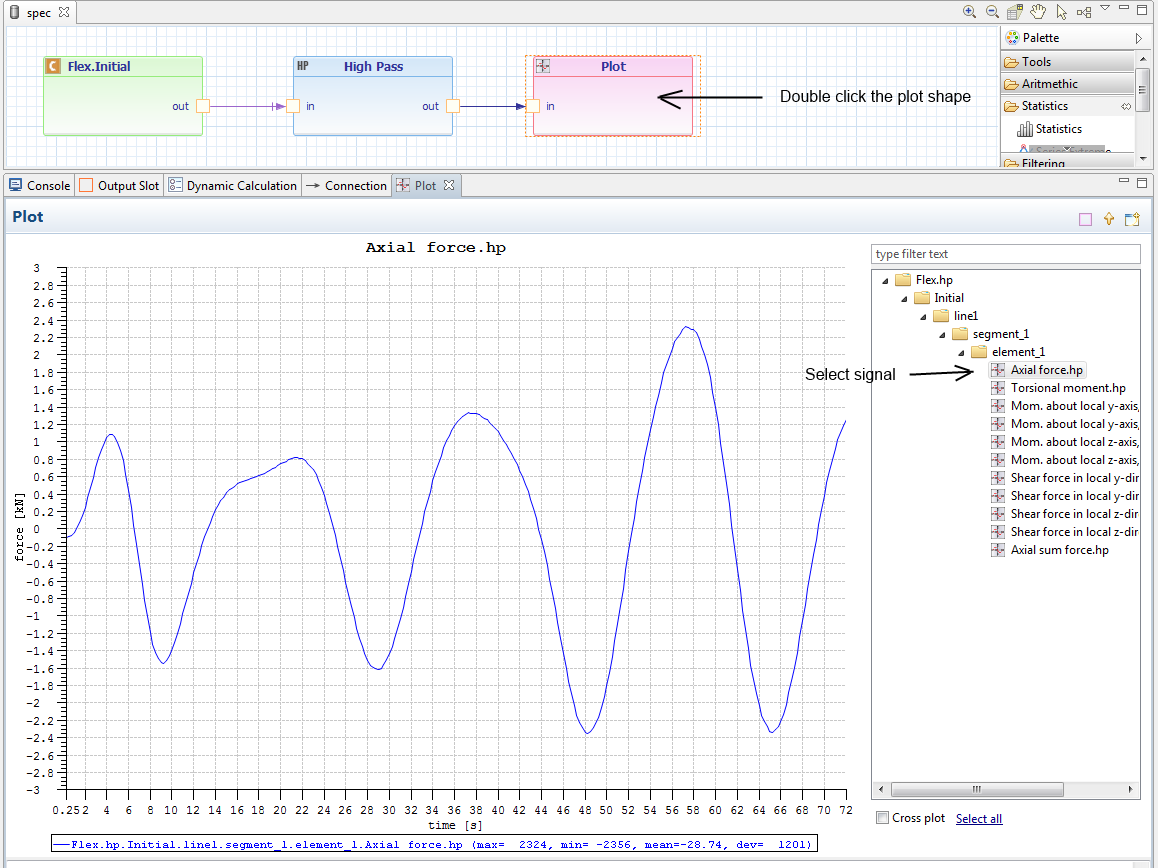The width and height of the screenshot is (1158, 868).
Task: Click the yellow up-arrow icon in Plot header
Action: click(x=1109, y=219)
